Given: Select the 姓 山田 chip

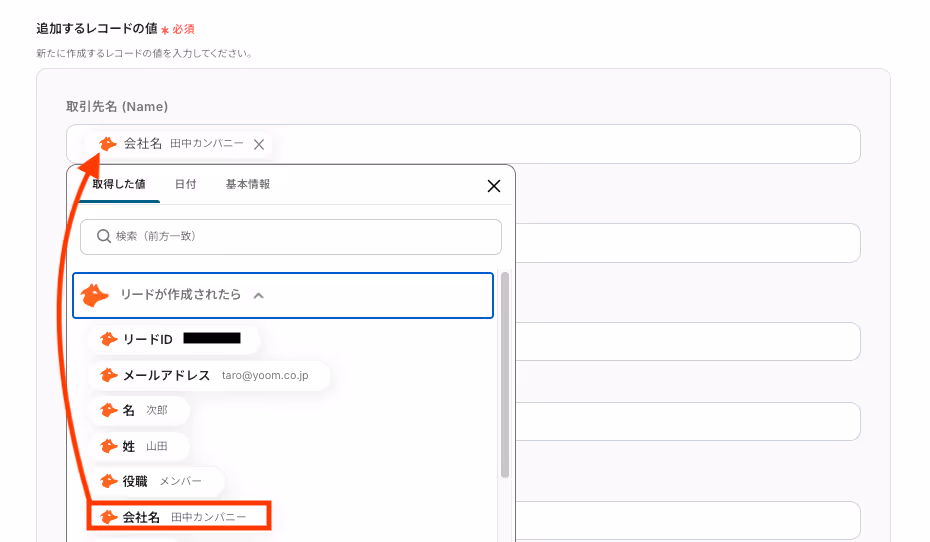Looking at the screenshot, I should pos(139,446).
